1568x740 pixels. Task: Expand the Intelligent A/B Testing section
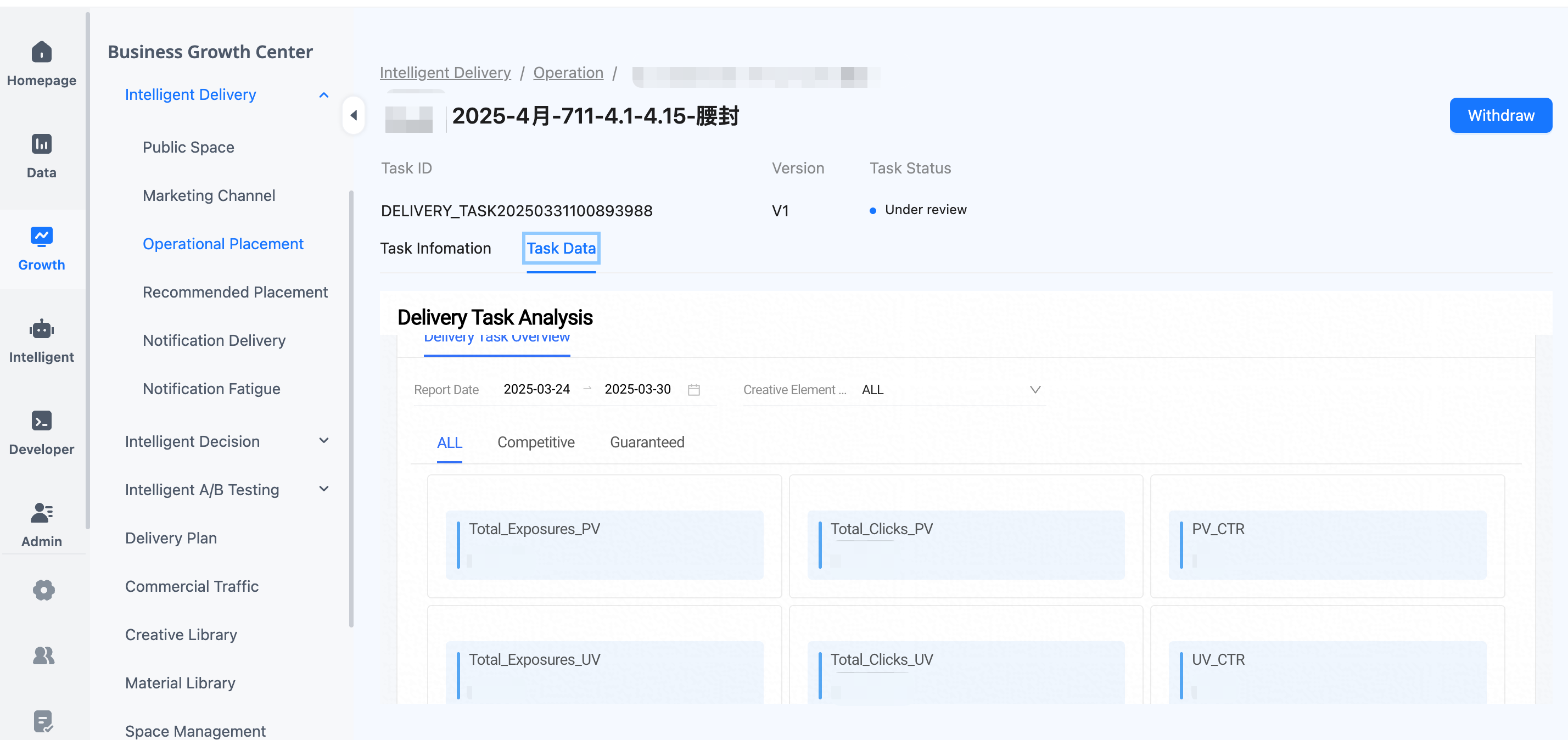(324, 489)
